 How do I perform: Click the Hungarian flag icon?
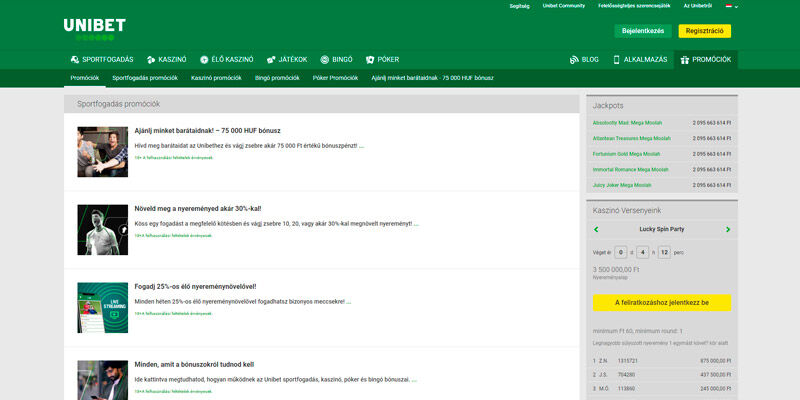pyautogui.click(x=729, y=6)
